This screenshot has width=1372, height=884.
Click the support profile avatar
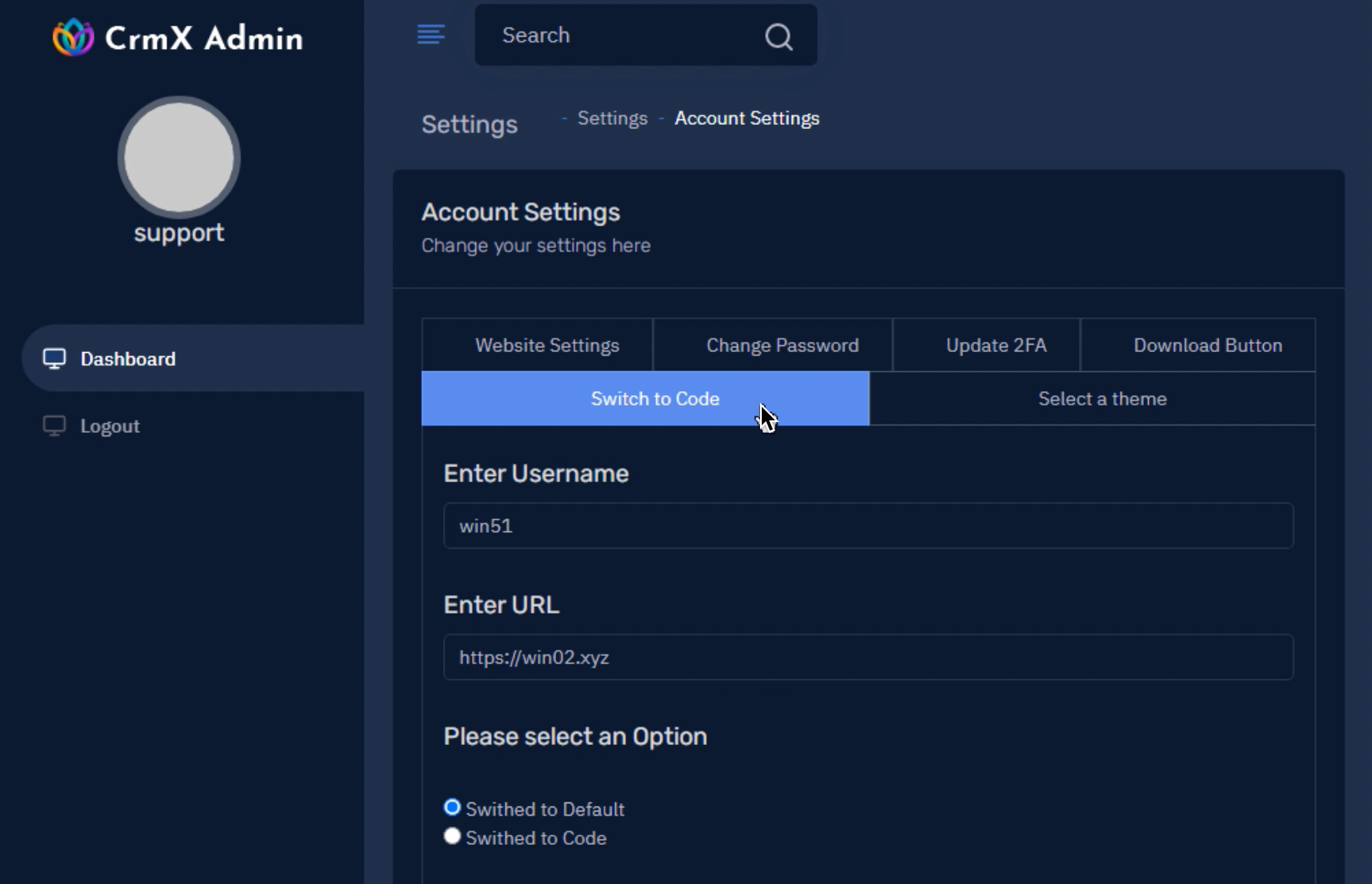177,157
